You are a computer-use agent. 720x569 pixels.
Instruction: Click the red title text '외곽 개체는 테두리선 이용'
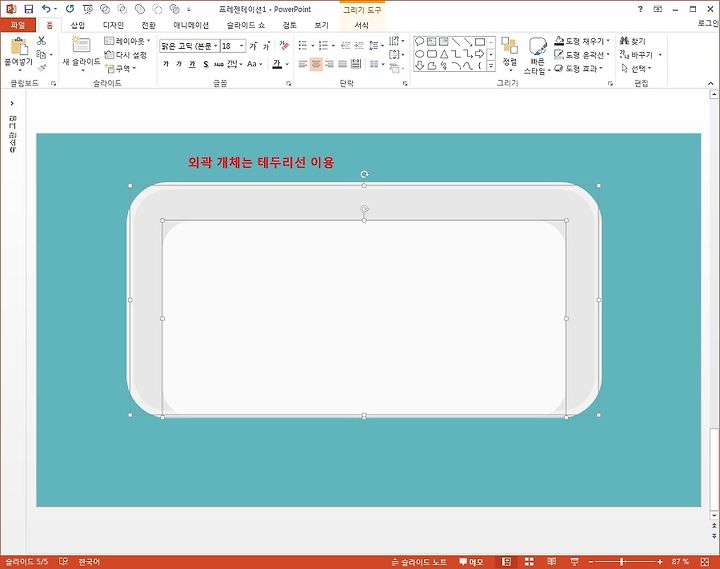(261, 162)
